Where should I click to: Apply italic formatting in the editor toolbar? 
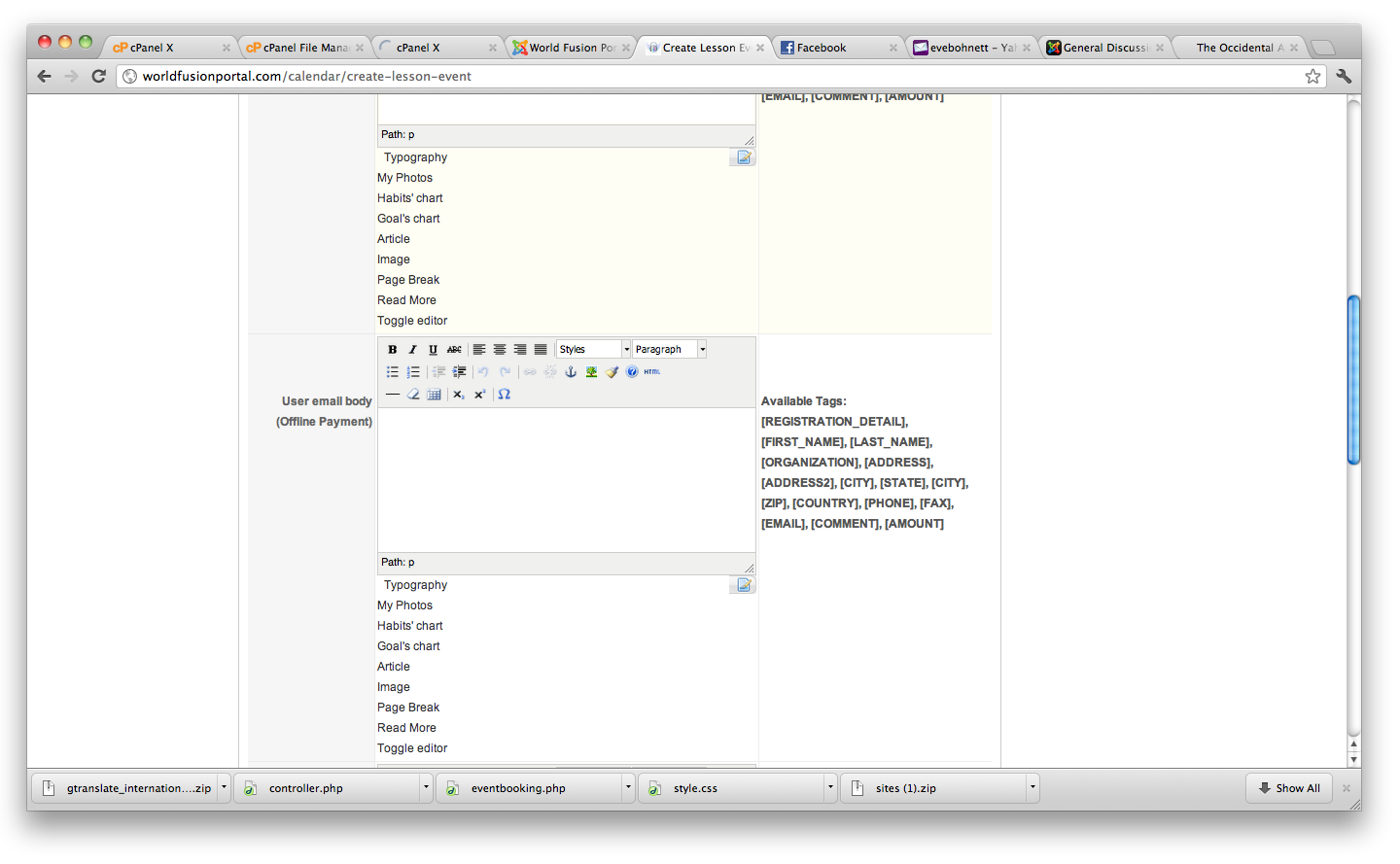pos(412,349)
